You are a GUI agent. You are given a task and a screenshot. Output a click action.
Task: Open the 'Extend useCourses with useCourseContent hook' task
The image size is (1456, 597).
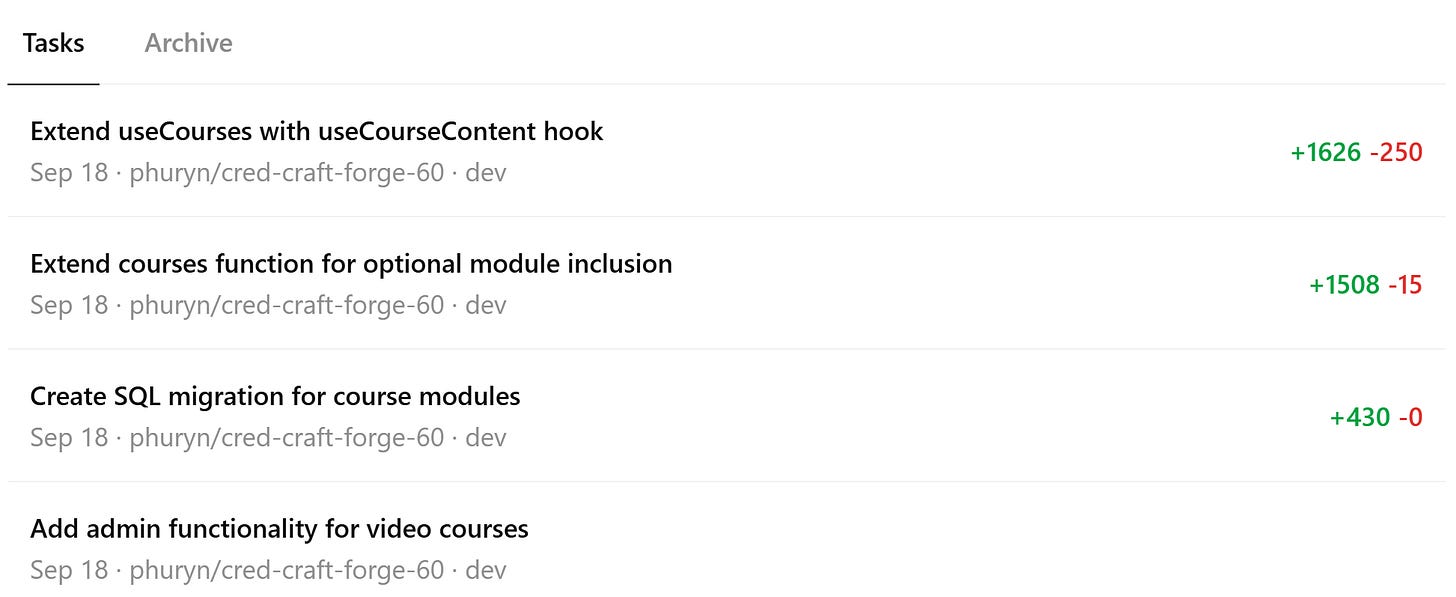tap(317, 131)
